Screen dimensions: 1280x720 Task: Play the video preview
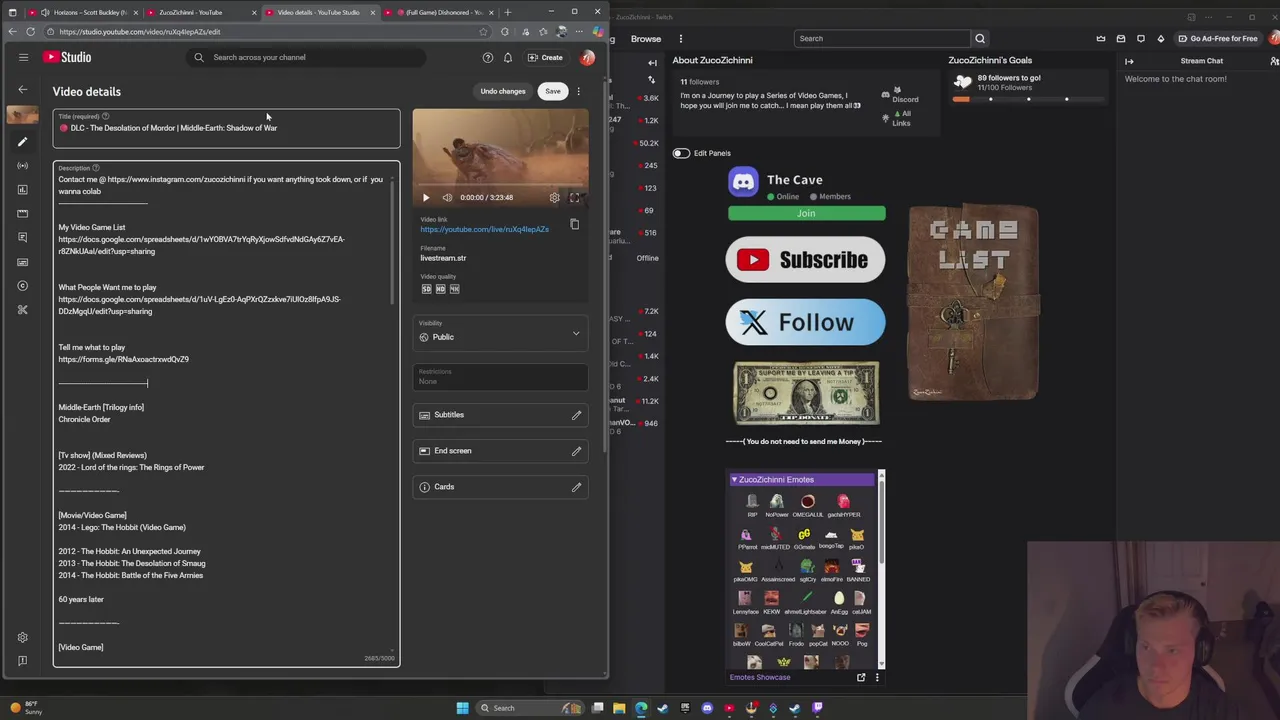[x=426, y=198]
